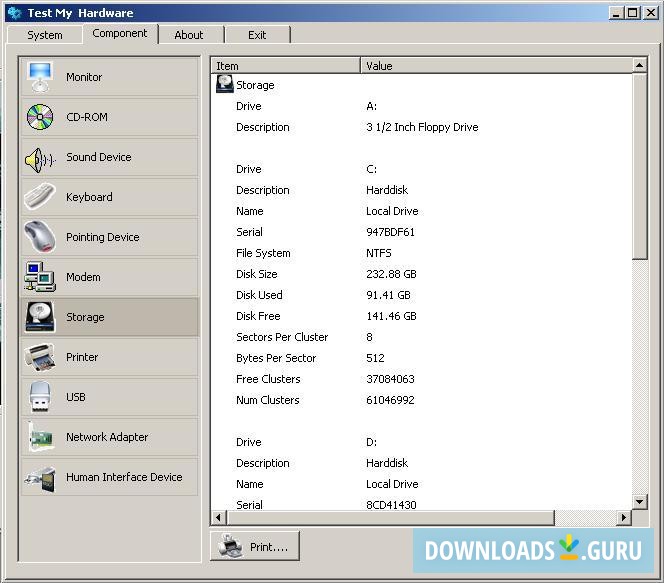664x583 pixels.
Task: Maximize the Test My Hardware window
Action: point(632,13)
